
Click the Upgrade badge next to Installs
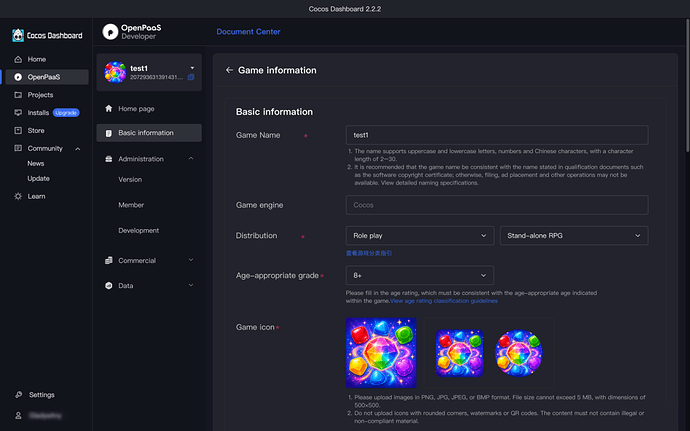point(66,113)
